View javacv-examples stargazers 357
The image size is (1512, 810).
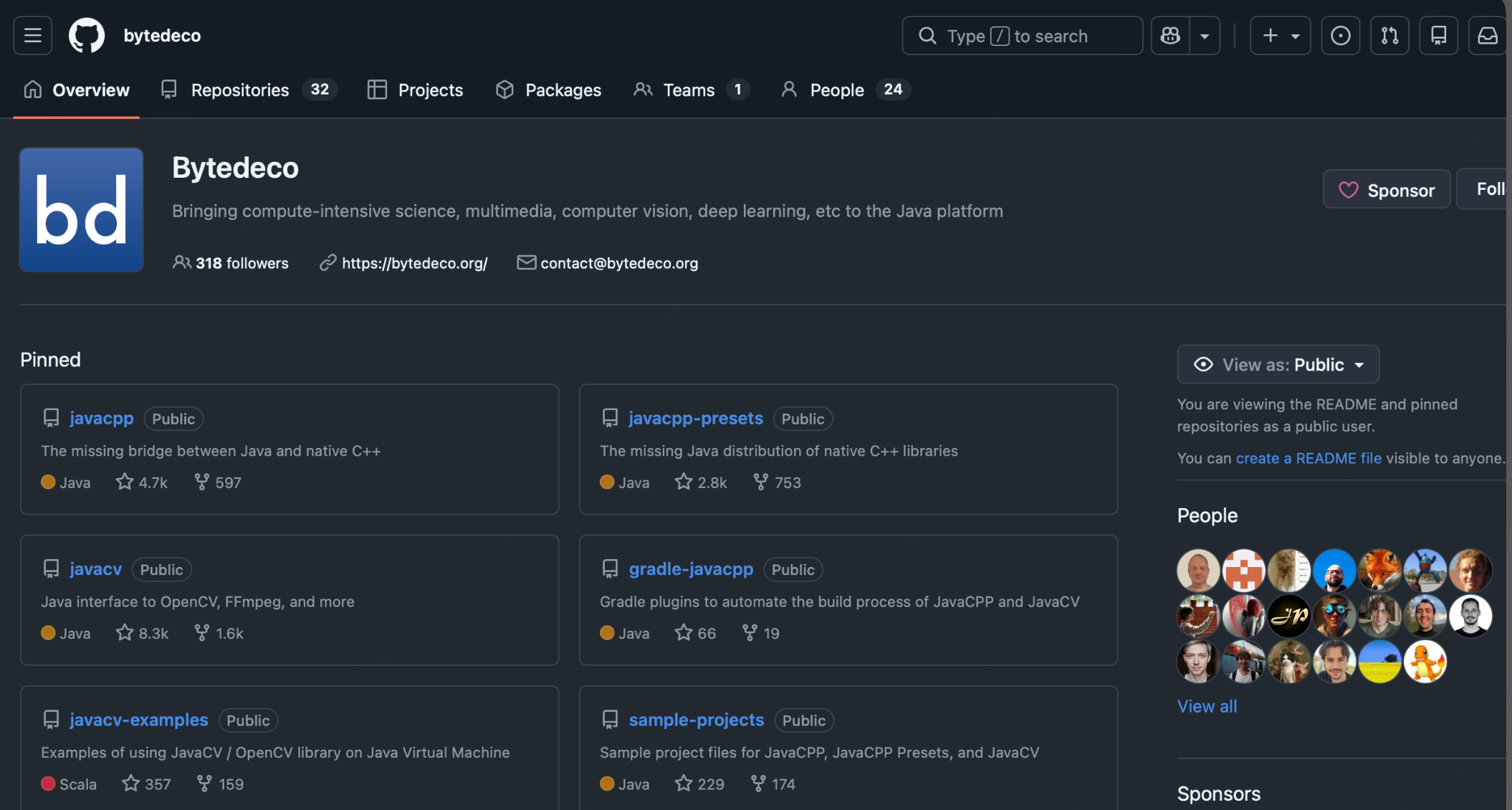tap(146, 783)
